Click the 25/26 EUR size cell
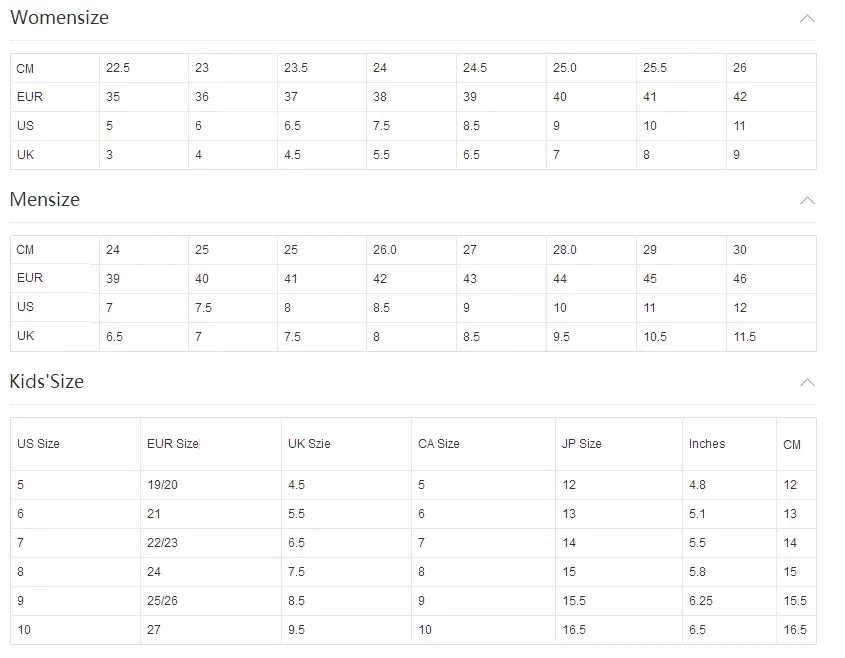845x658 pixels. [162, 600]
